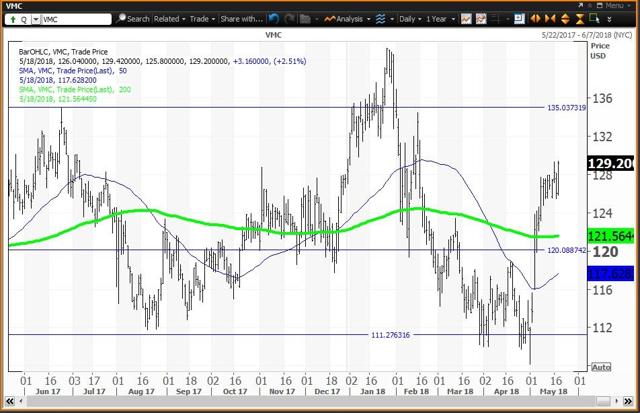The width and height of the screenshot is (640, 413).
Task: Click the grey redo arrow icon
Action: (289, 19)
